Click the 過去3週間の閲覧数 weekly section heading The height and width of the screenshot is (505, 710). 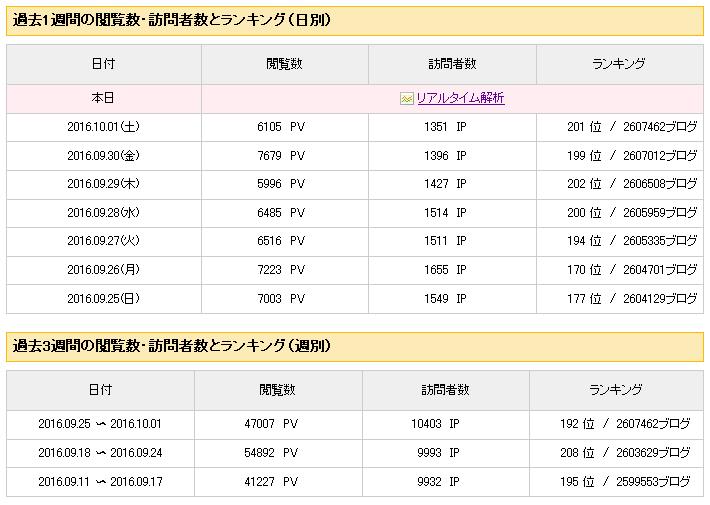[x=172, y=346]
